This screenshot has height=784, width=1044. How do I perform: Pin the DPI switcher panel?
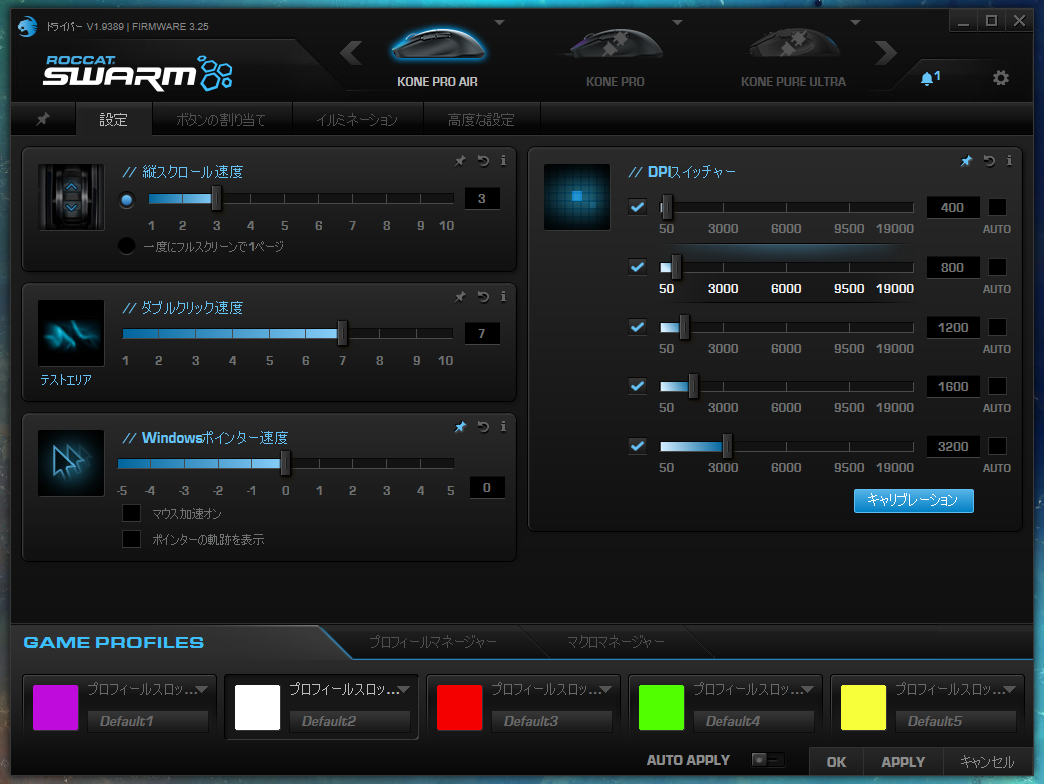[x=966, y=160]
